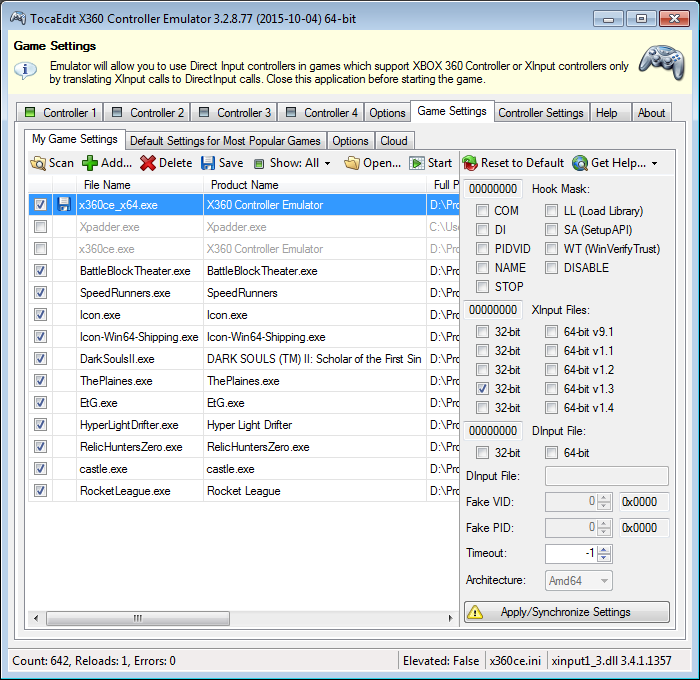The height and width of the screenshot is (680, 700).
Task: Click the File Name column header
Action: (140, 185)
